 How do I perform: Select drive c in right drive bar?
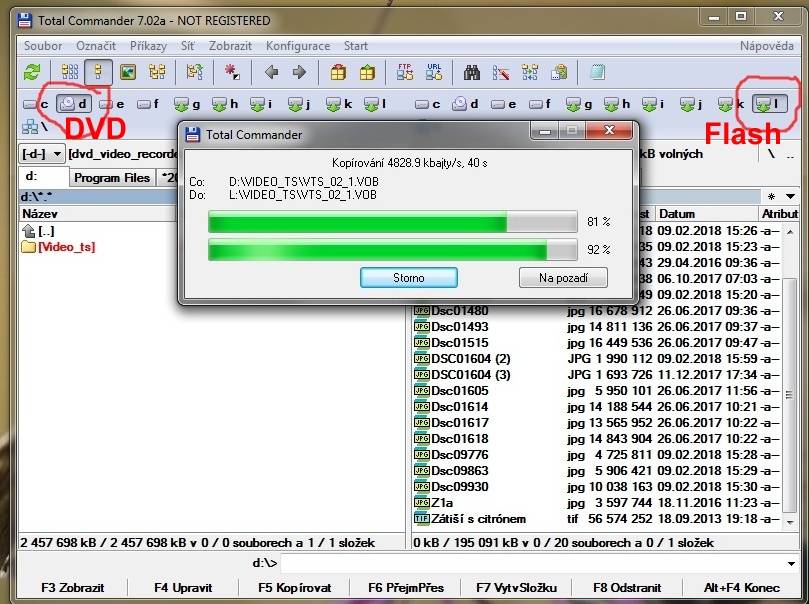click(428, 104)
